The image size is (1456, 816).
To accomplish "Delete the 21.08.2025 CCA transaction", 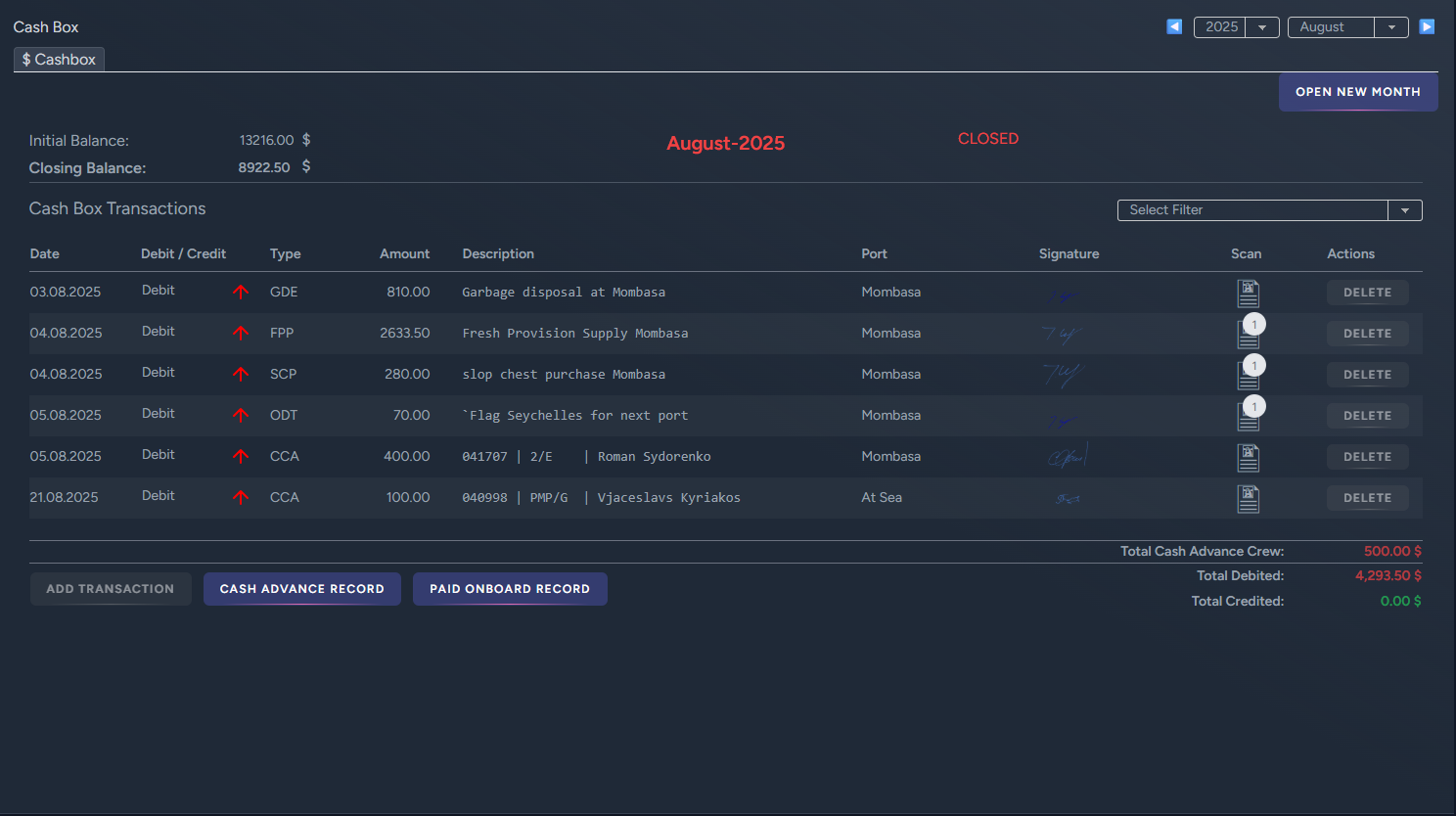I will point(1367,497).
